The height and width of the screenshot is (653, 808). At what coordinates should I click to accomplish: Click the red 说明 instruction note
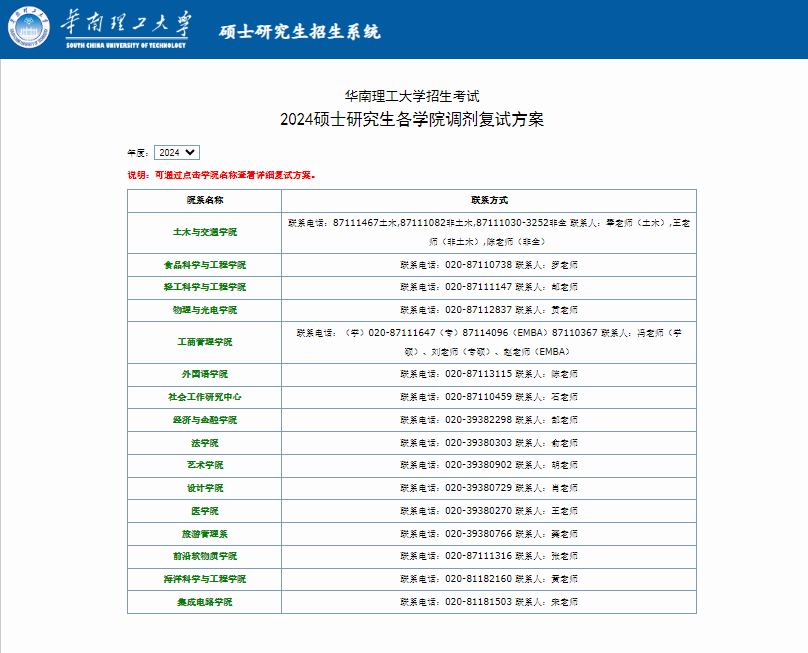tap(222, 175)
